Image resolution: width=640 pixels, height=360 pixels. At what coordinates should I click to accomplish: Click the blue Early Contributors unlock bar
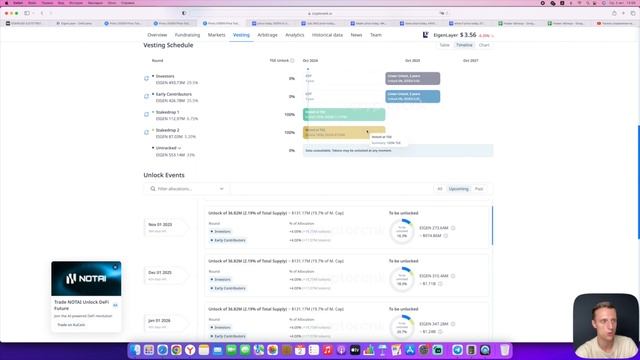[x=413, y=96]
